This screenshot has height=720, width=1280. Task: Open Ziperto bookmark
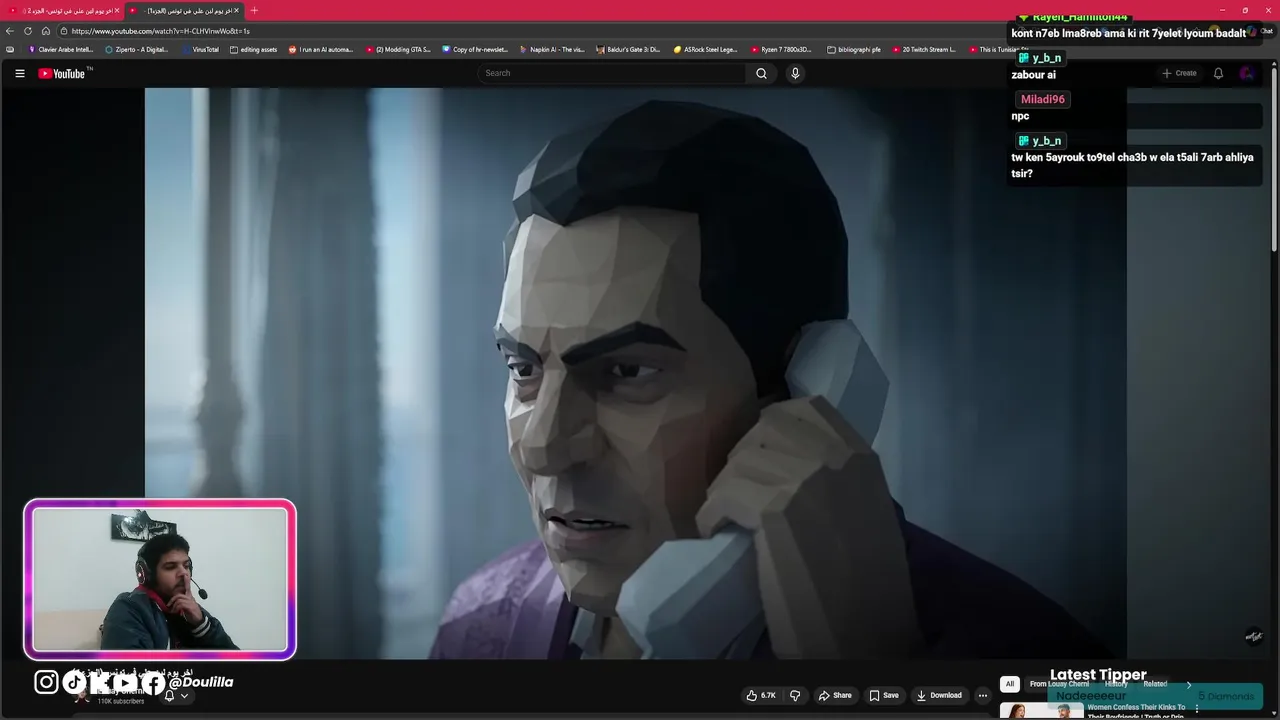[137, 49]
